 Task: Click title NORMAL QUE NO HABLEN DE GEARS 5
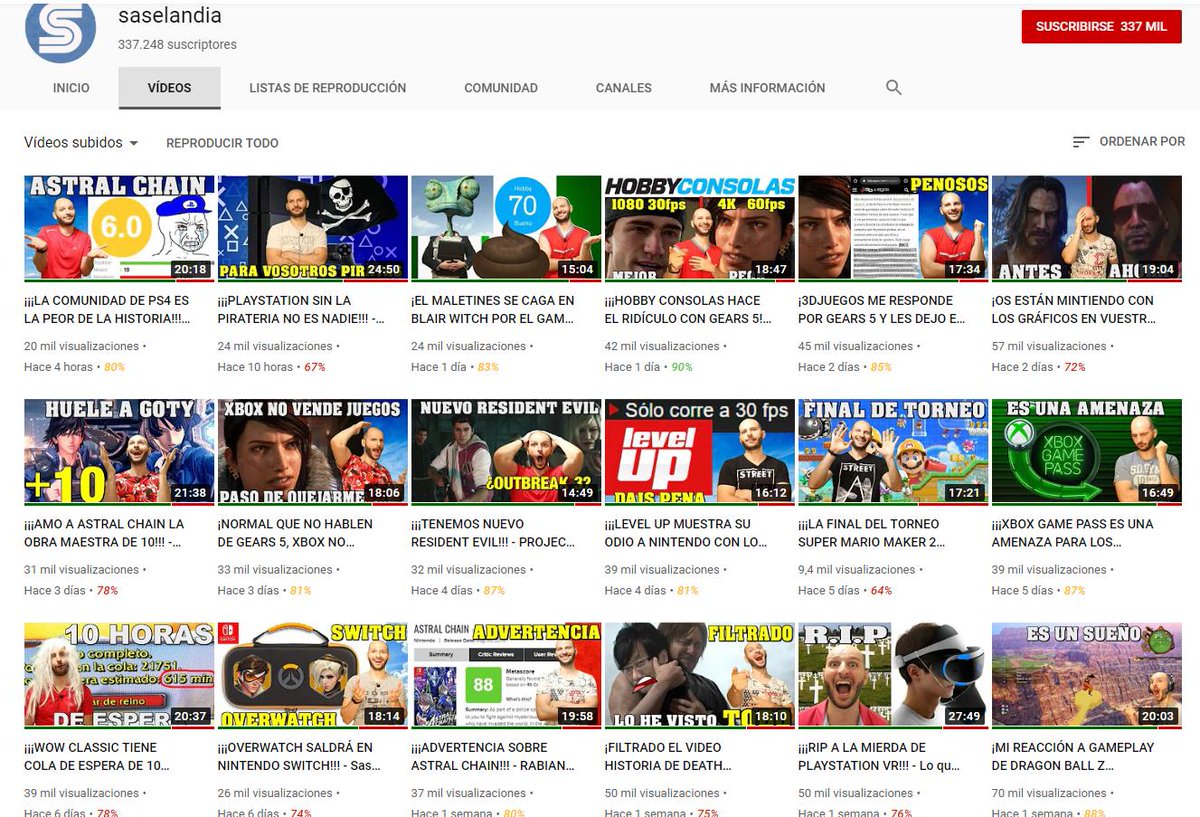(x=296, y=533)
